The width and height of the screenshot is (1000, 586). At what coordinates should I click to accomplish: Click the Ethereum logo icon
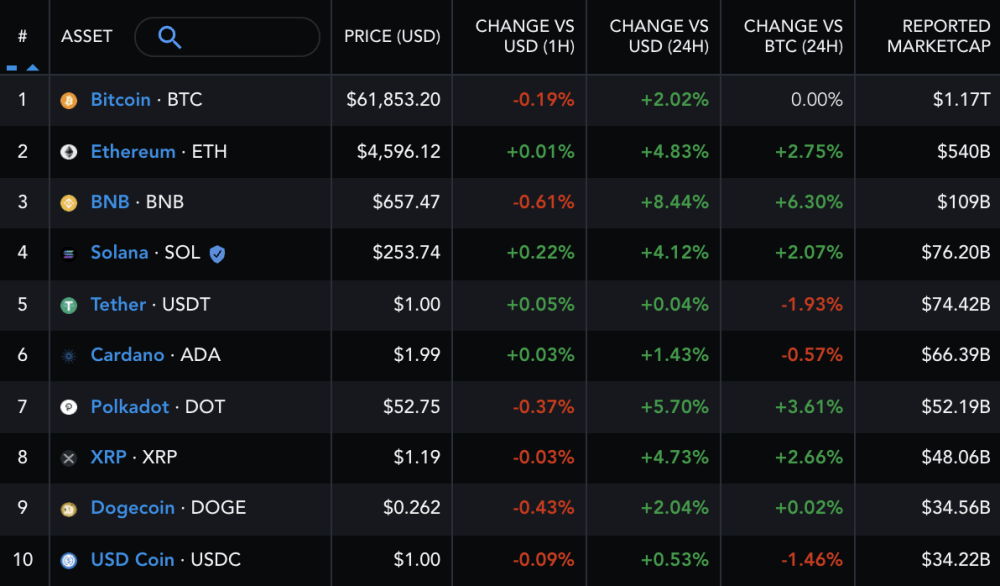coord(69,152)
